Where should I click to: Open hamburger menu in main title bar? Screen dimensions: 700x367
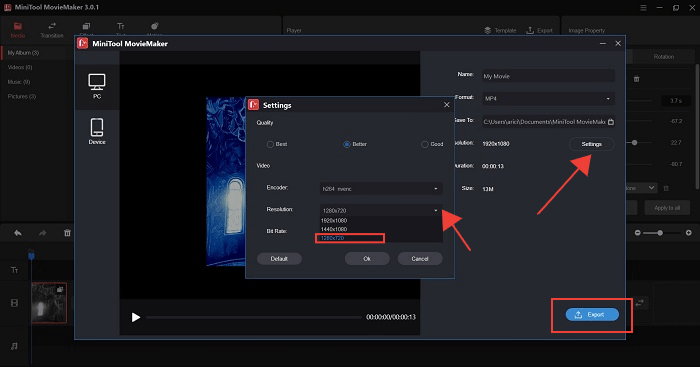point(643,8)
